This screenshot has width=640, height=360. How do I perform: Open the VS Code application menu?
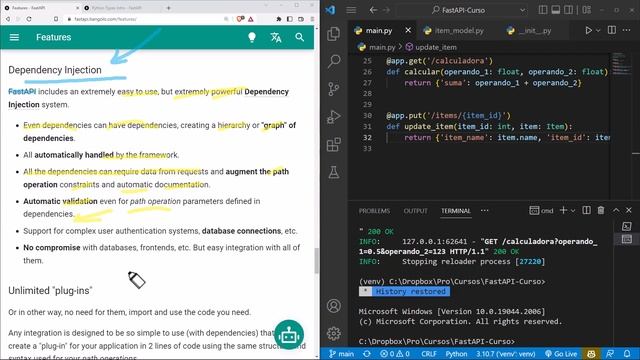click(x=351, y=10)
